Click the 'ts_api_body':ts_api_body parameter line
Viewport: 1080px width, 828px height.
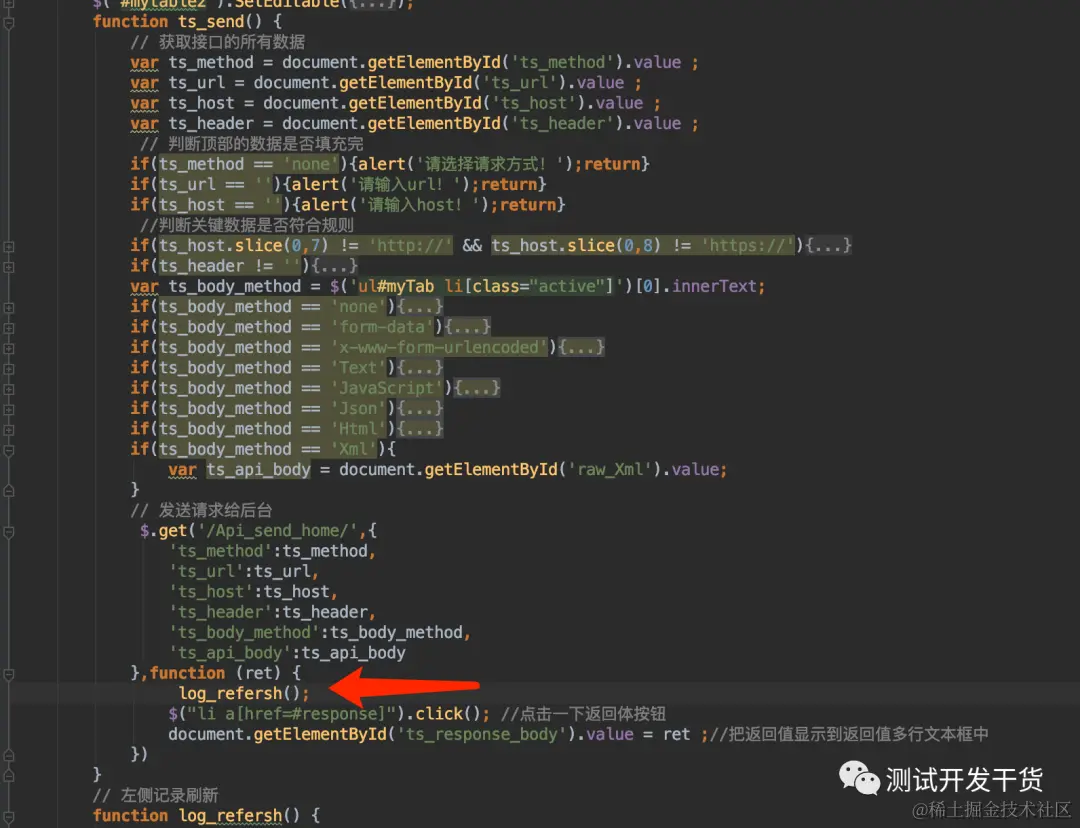287,652
